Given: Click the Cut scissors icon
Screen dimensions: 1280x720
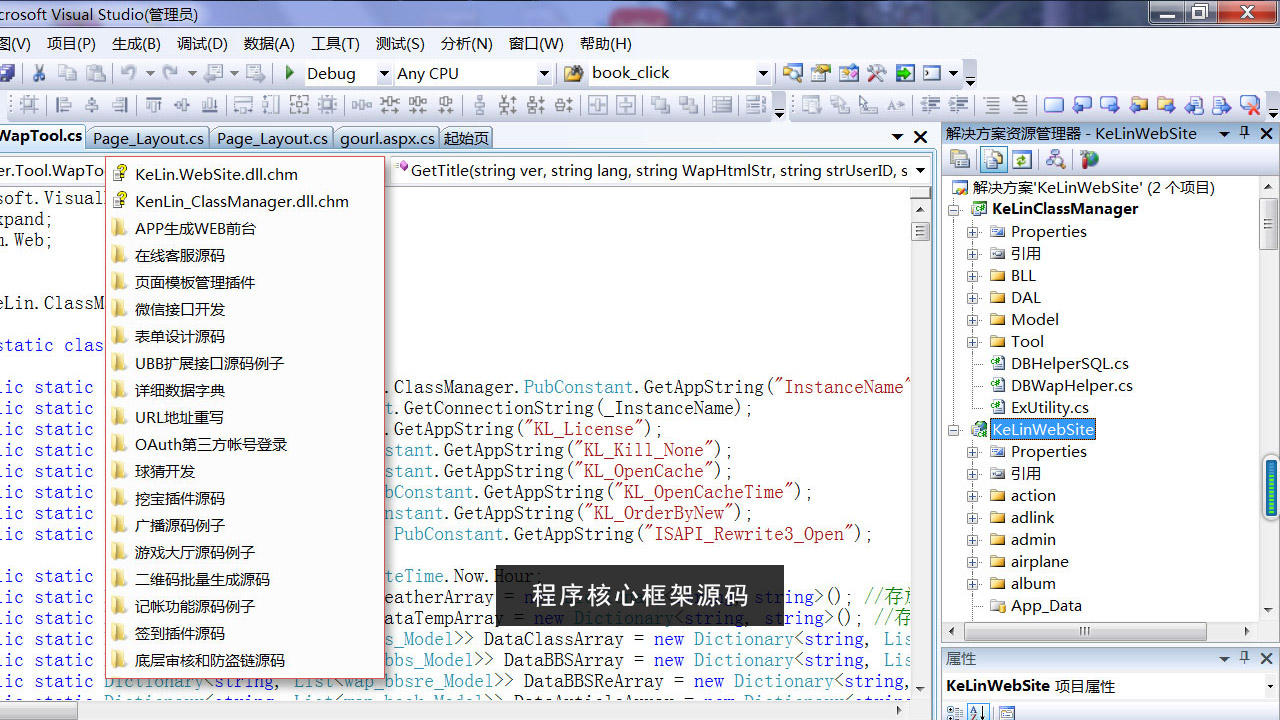Looking at the screenshot, I should coord(39,73).
